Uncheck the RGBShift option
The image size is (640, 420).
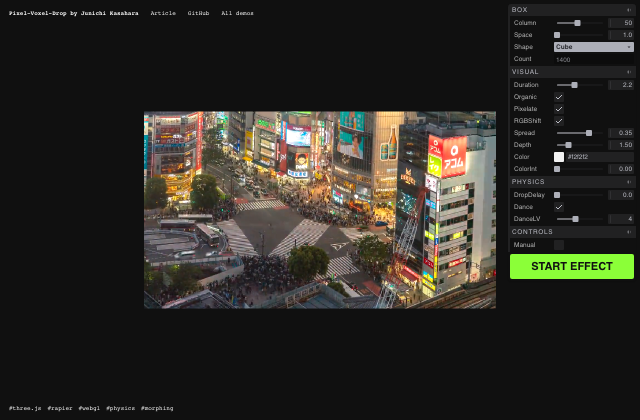(559, 121)
